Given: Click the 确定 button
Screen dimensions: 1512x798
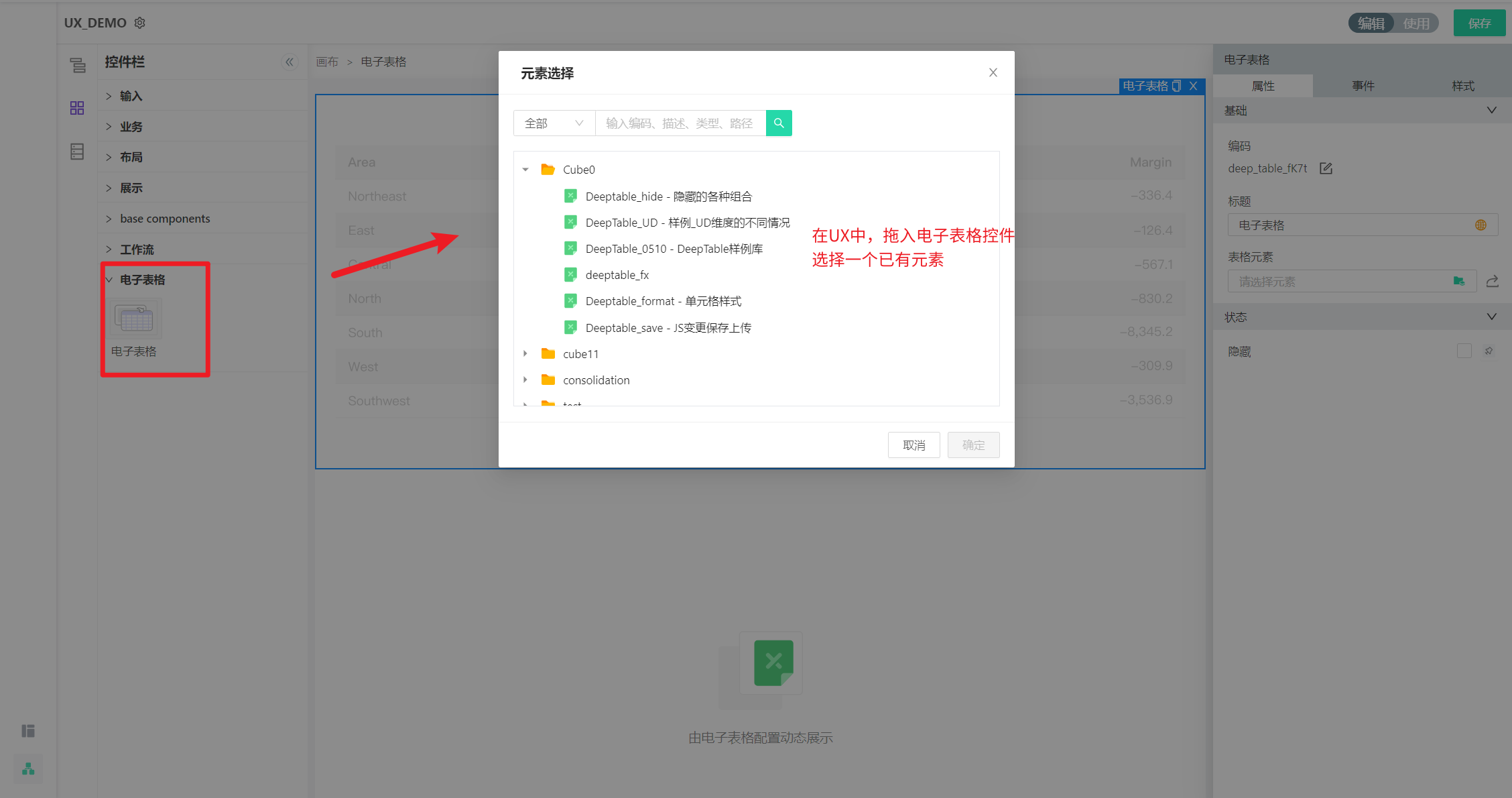Looking at the screenshot, I should point(973,445).
